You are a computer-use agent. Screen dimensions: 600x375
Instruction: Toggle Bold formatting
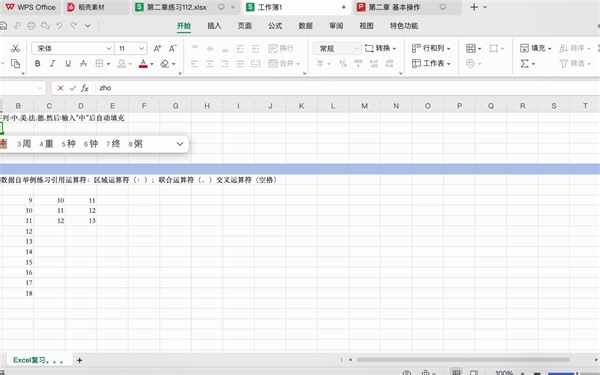38,64
